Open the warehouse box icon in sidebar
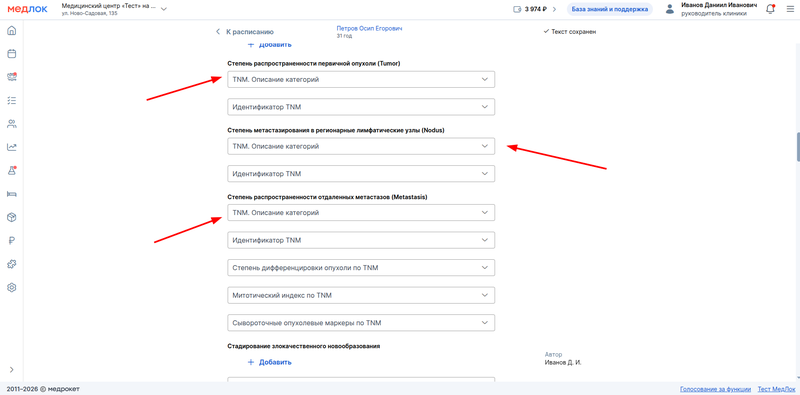Viewport: 800px width, 395px height. pos(12,217)
